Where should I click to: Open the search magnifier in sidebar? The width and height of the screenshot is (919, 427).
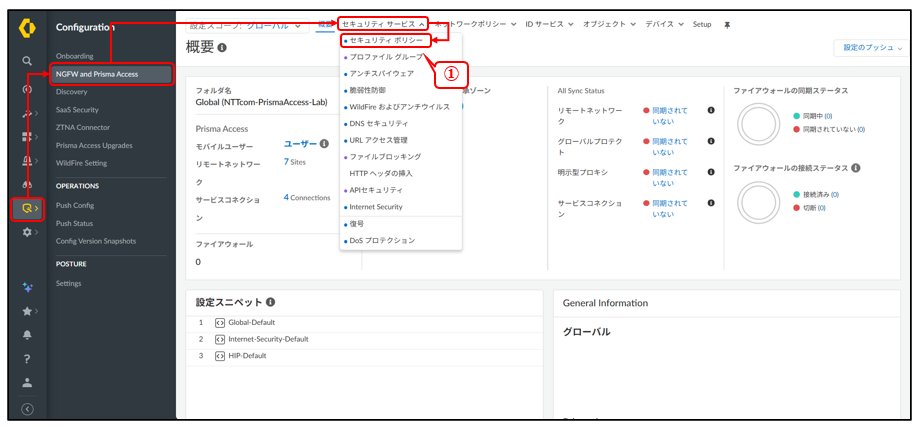coord(27,60)
